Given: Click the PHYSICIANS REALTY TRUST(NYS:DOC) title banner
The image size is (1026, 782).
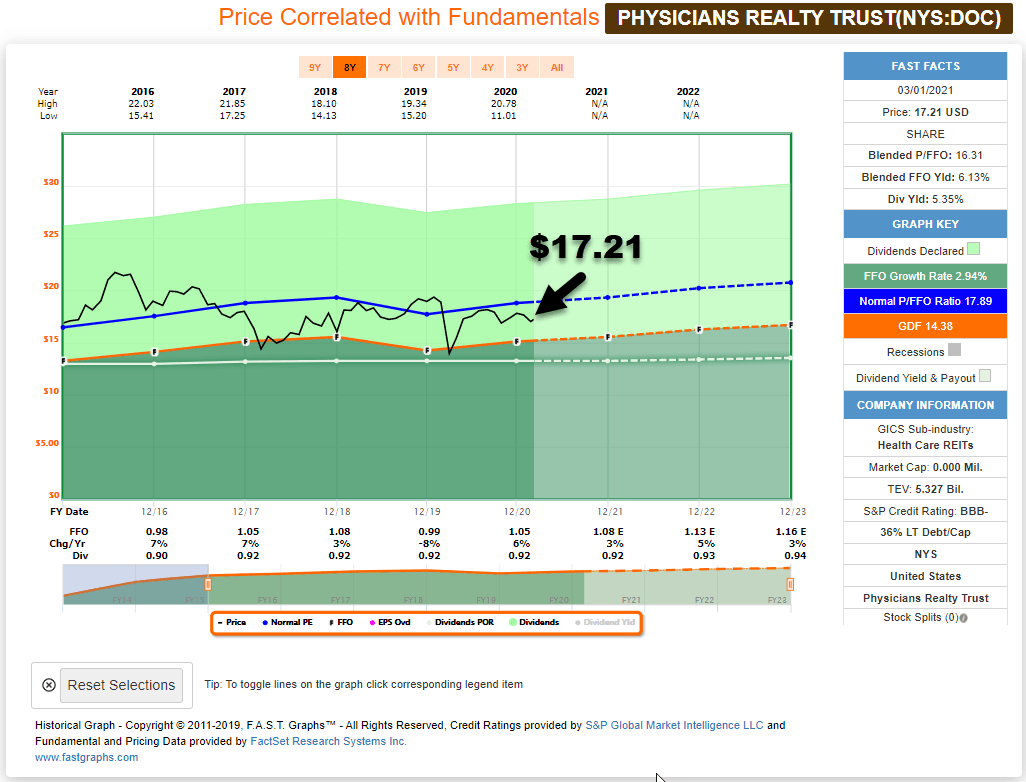Looking at the screenshot, I should (809, 18).
